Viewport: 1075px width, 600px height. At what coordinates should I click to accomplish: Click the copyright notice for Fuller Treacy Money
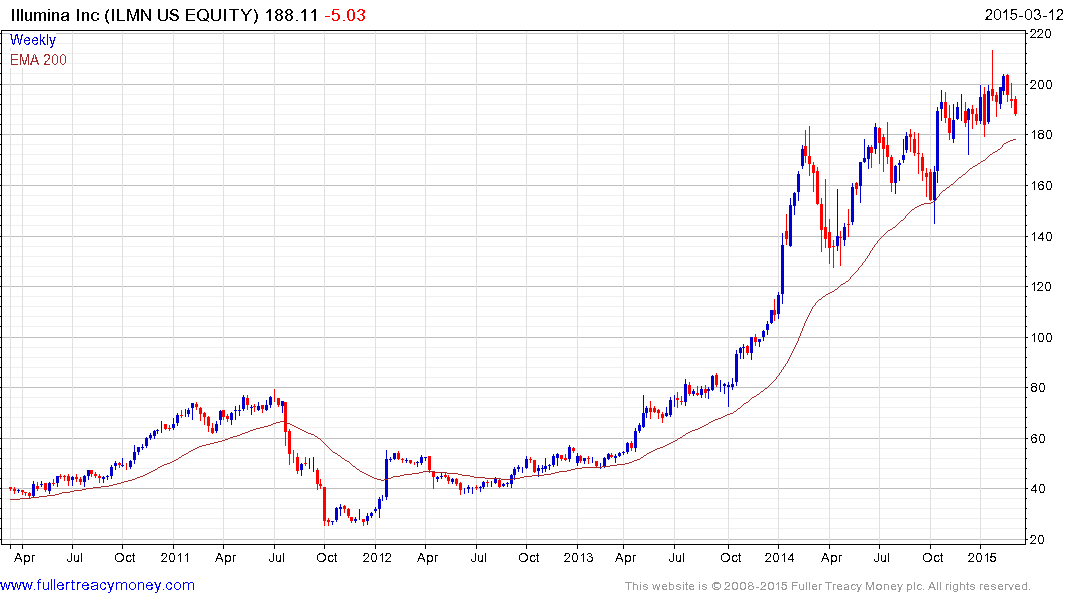(828, 586)
